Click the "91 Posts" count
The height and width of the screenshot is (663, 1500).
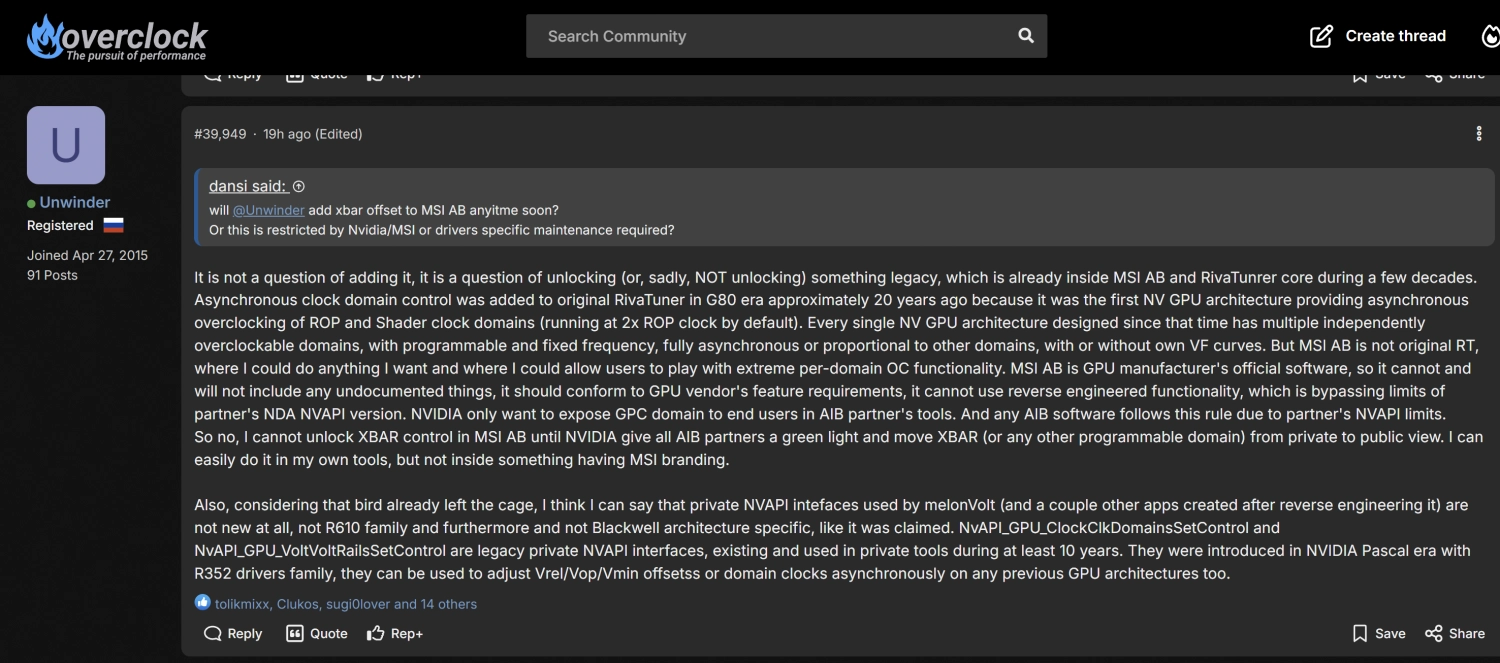point(52,275)
